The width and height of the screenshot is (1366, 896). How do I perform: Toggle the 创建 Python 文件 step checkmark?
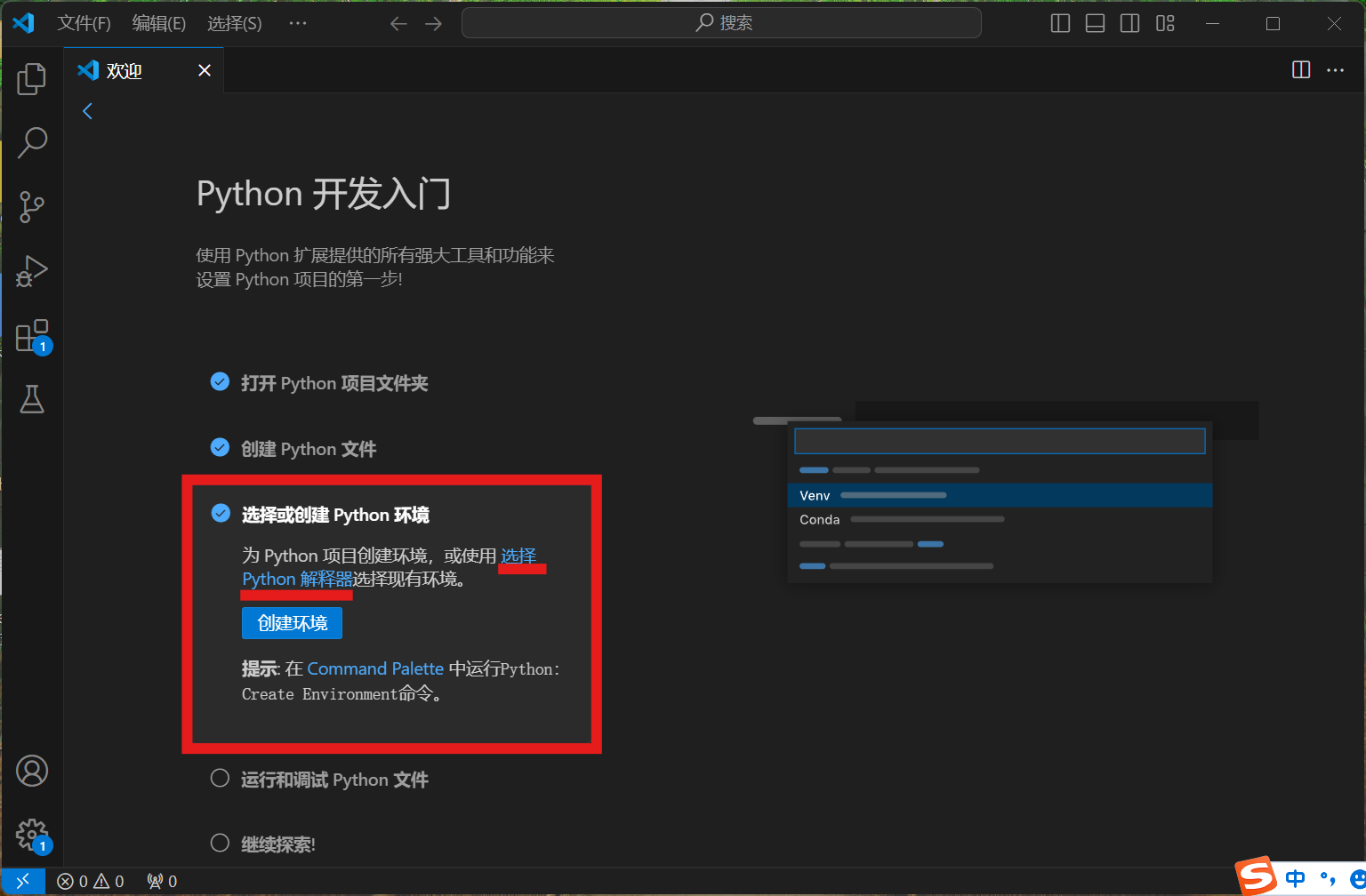pyautogui.click(x=220, y=448)
